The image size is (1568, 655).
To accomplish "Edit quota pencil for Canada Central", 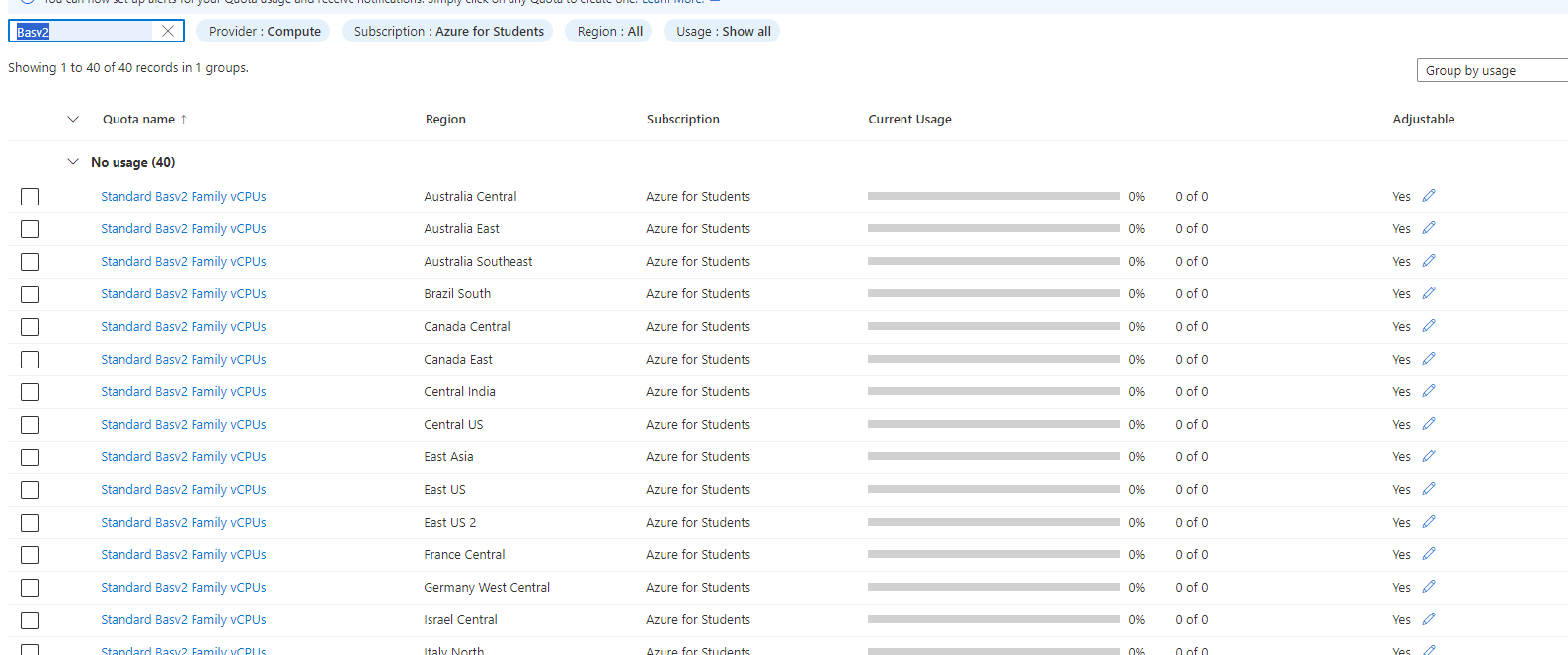I will [x=1429, y=326].
